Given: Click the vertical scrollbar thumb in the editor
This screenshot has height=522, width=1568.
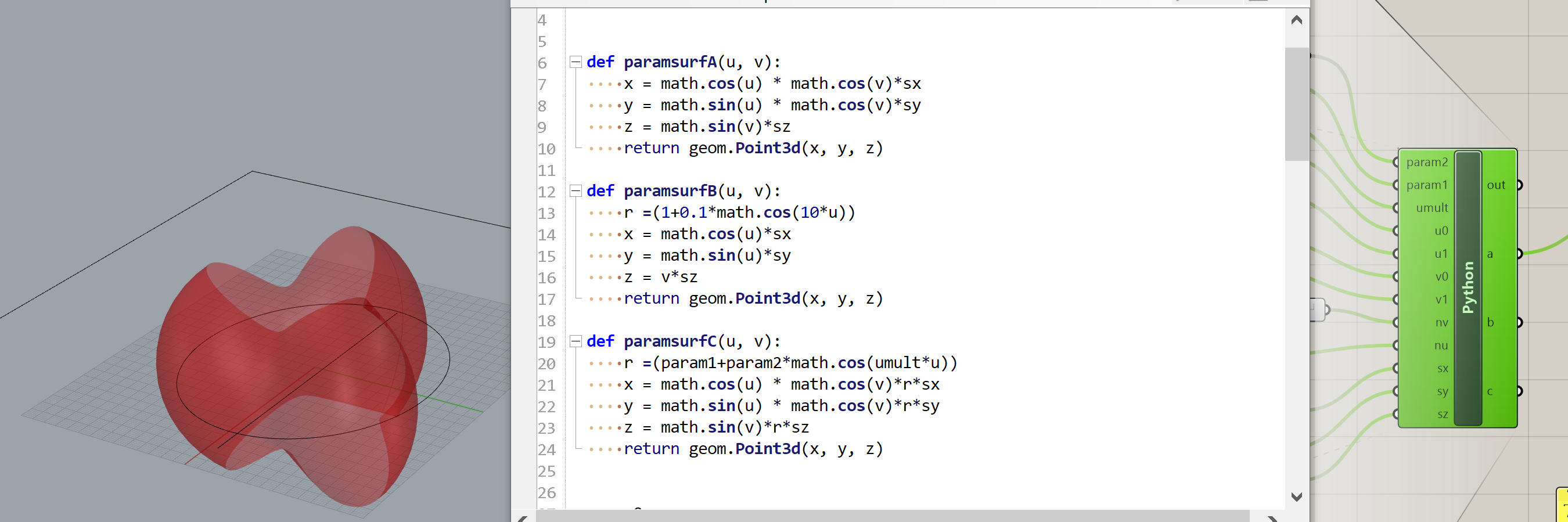Looking at the screenshot, I should (x=1297, y=104).
